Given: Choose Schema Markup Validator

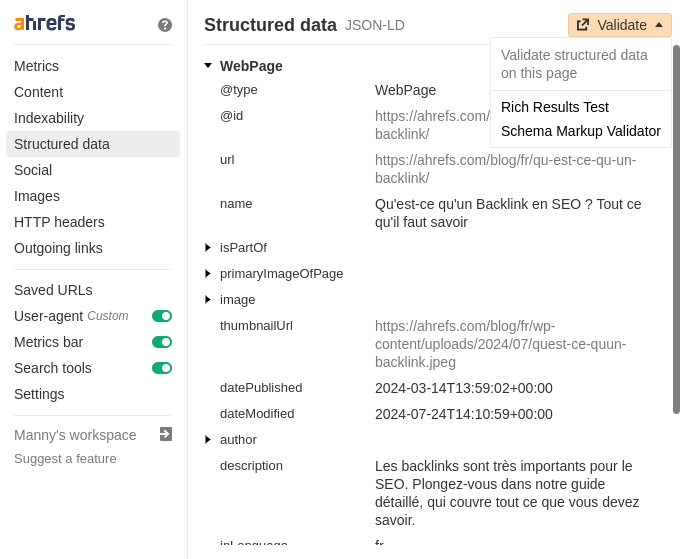Looking at the screenshot, I should click(x=581, y=131).
